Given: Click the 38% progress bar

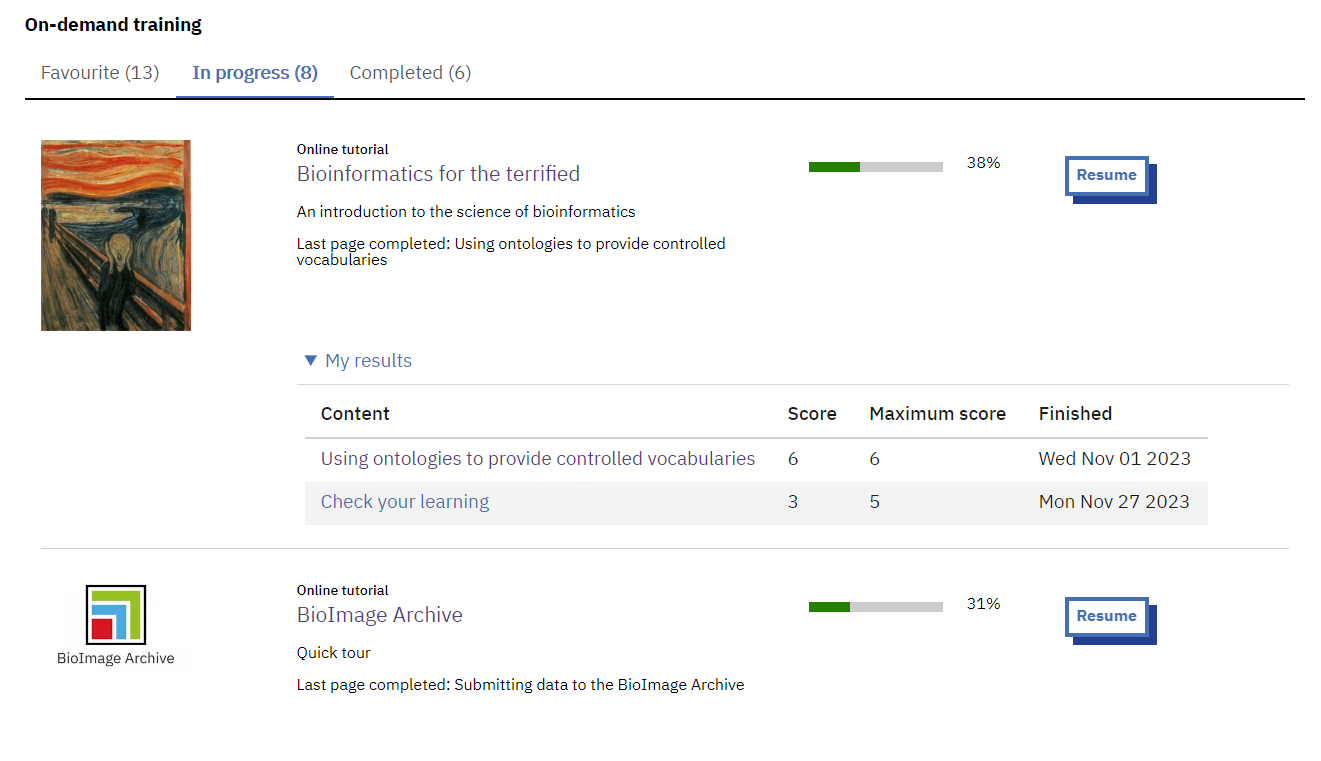Looking at the screenshot, I should point(875,166).
